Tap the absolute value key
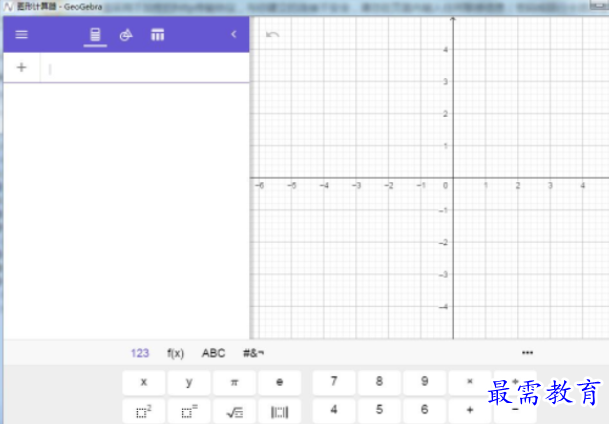Image resolution: width=609 pixels, height=424 pixels. [x=280, y=411]
